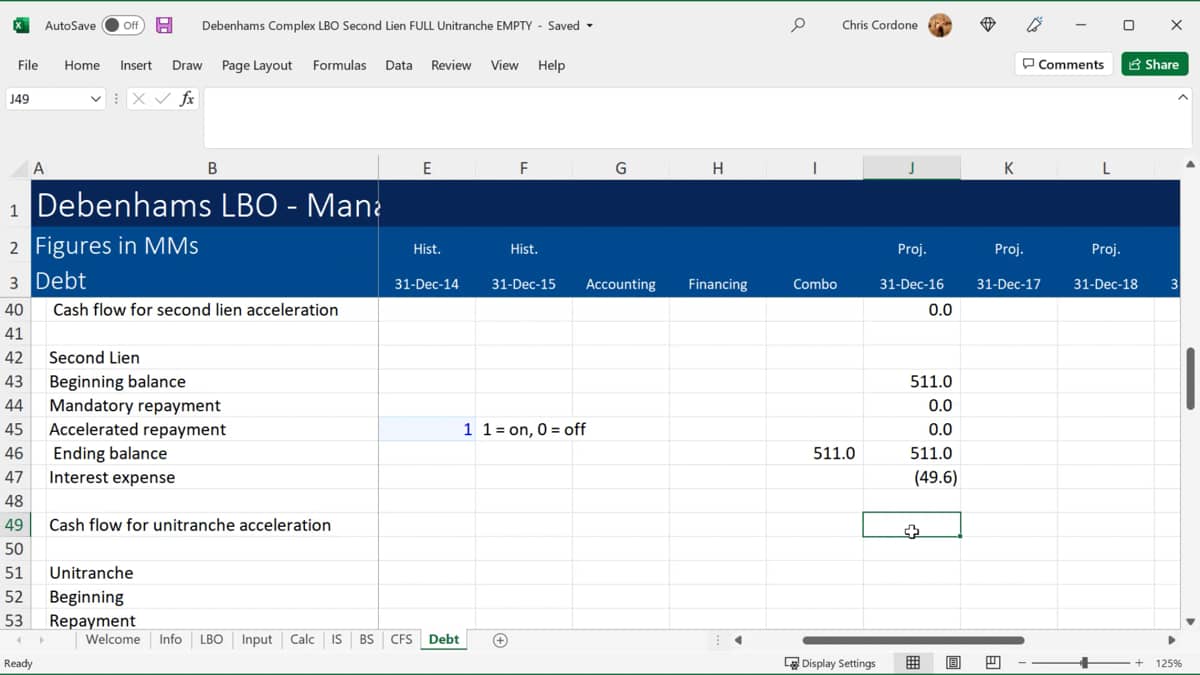
Task: Switch to the BS sheet tab
Action: coord(367,639)
